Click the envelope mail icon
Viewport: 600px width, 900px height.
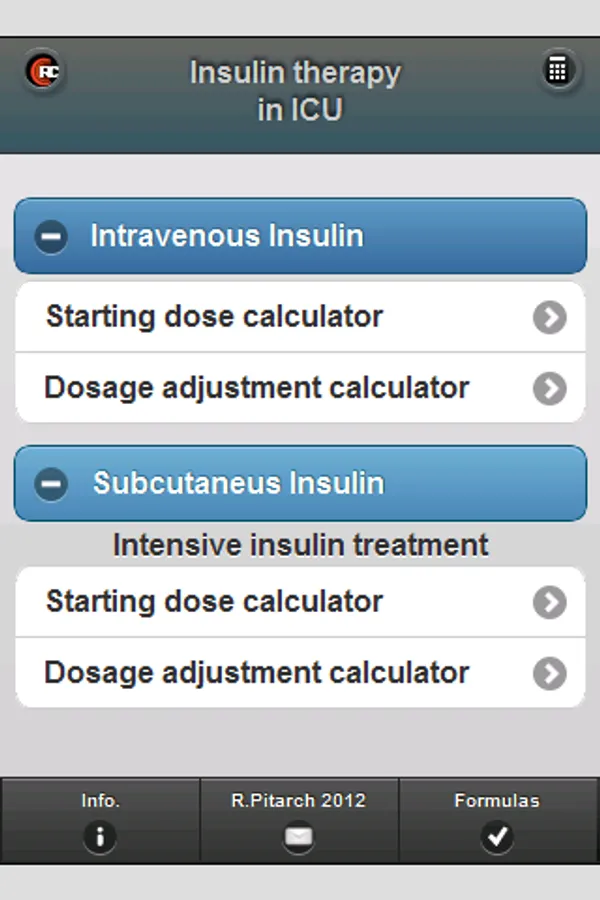299,836
